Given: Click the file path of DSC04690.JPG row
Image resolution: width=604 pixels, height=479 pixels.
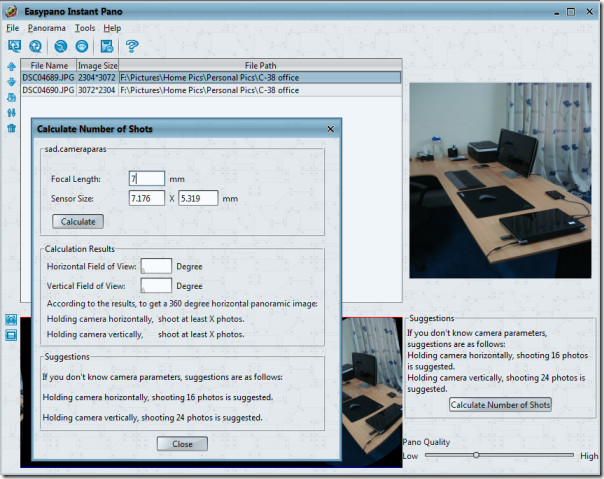Looking at the screenshot, I should click(260, 90).
